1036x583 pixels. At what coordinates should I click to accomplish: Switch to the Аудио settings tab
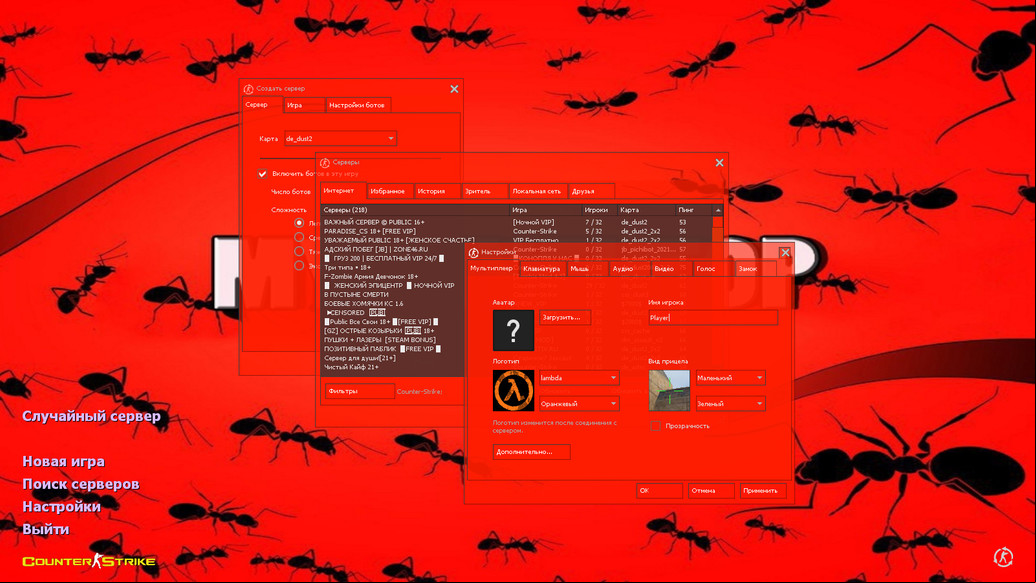pyautogui.click(x=629, y=268)
